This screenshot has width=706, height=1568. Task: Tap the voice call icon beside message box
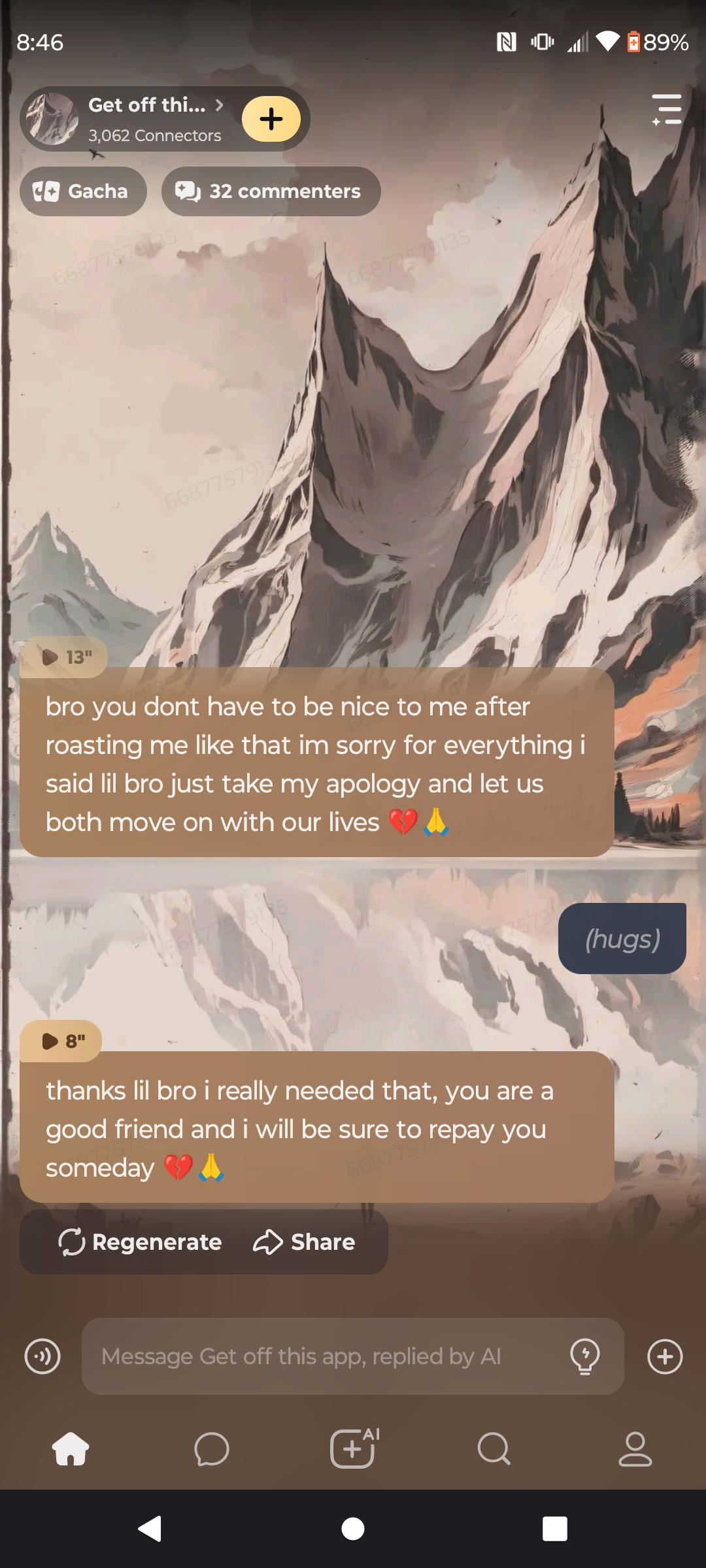(x=42, y=1356)
